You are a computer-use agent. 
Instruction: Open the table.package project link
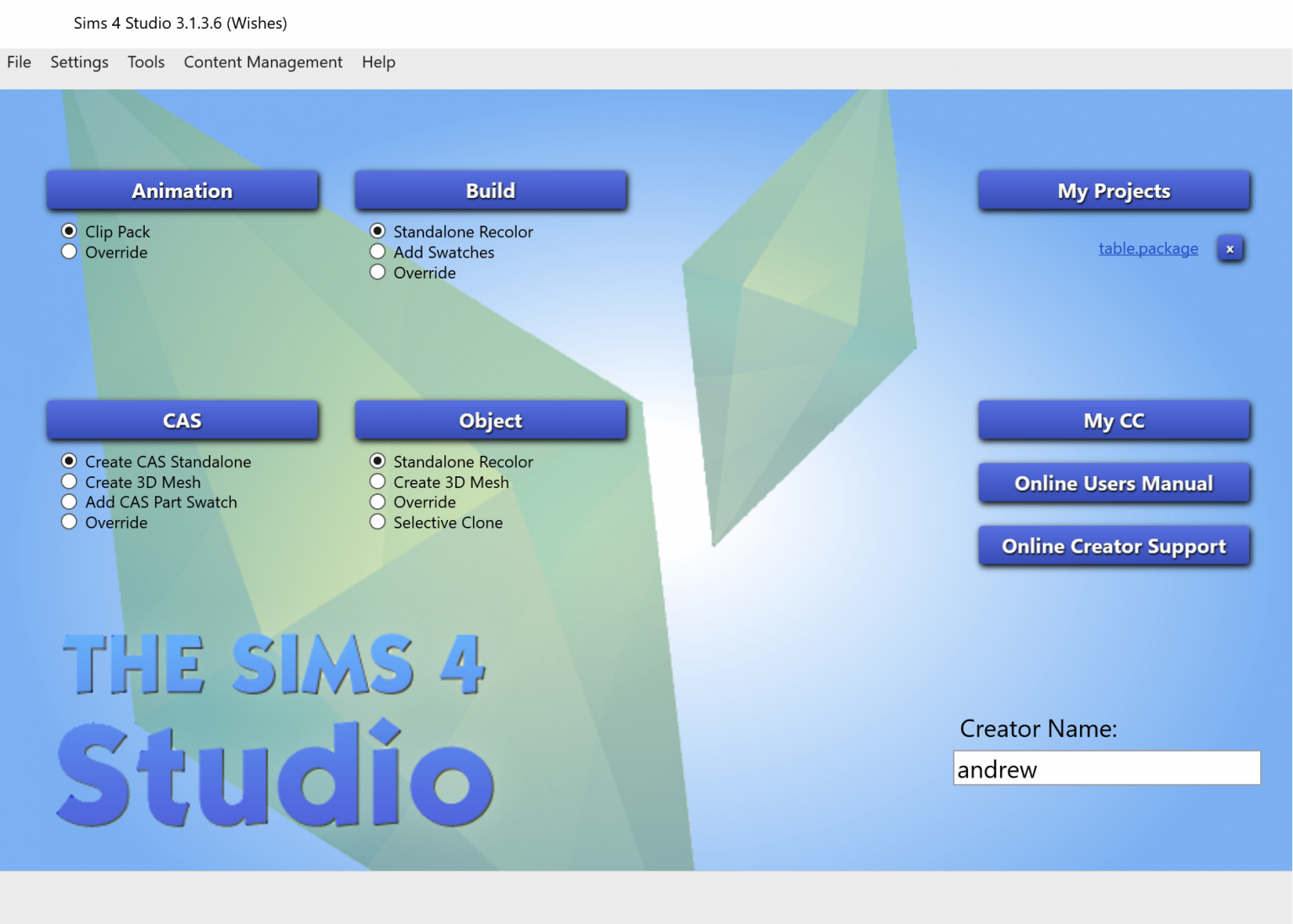click(1148, 248)
